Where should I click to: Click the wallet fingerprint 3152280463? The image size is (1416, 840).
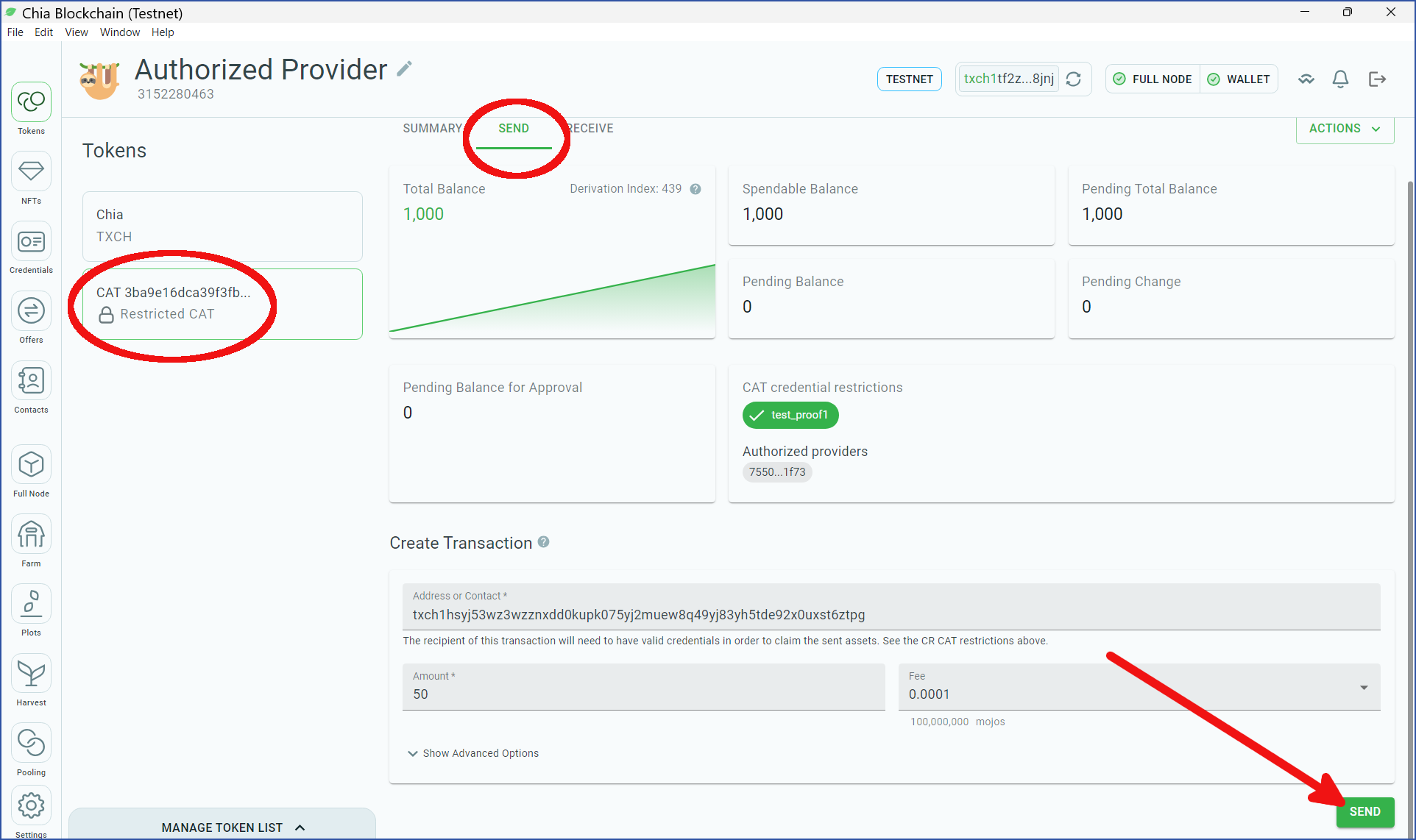(176, 94)
